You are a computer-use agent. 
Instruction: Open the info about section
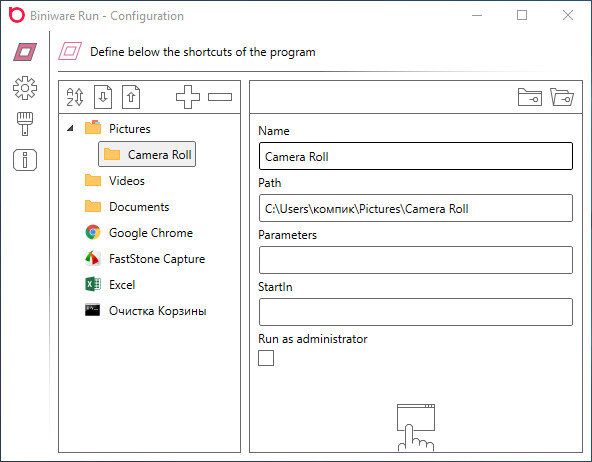[x=25, y=160]
